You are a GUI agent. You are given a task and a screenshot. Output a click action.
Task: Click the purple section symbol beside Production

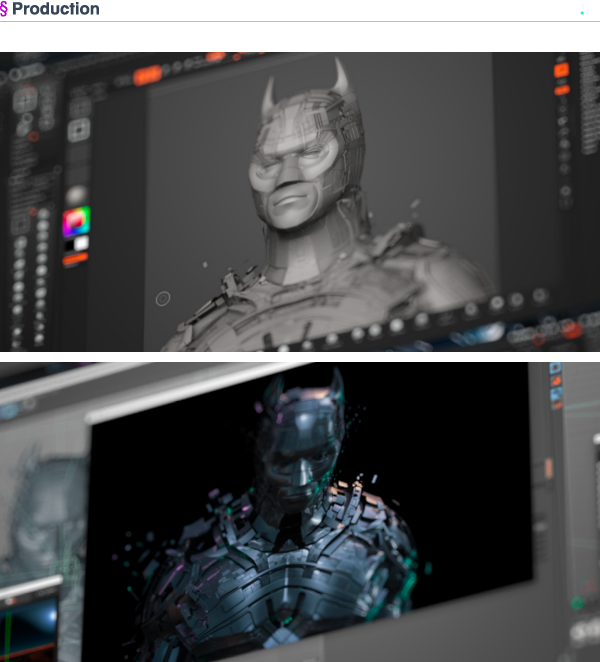(3, 9)
